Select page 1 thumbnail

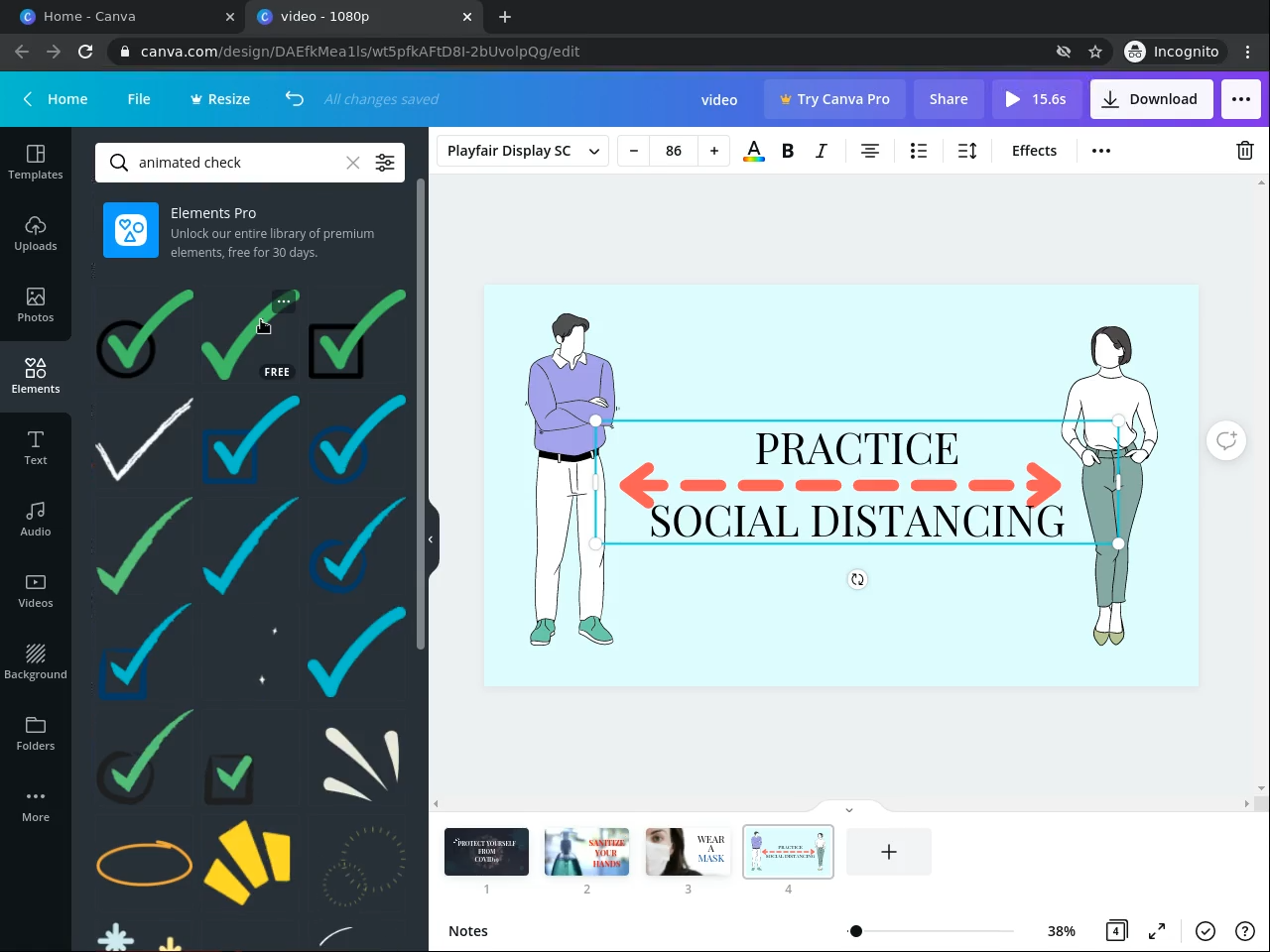[486, 852]
